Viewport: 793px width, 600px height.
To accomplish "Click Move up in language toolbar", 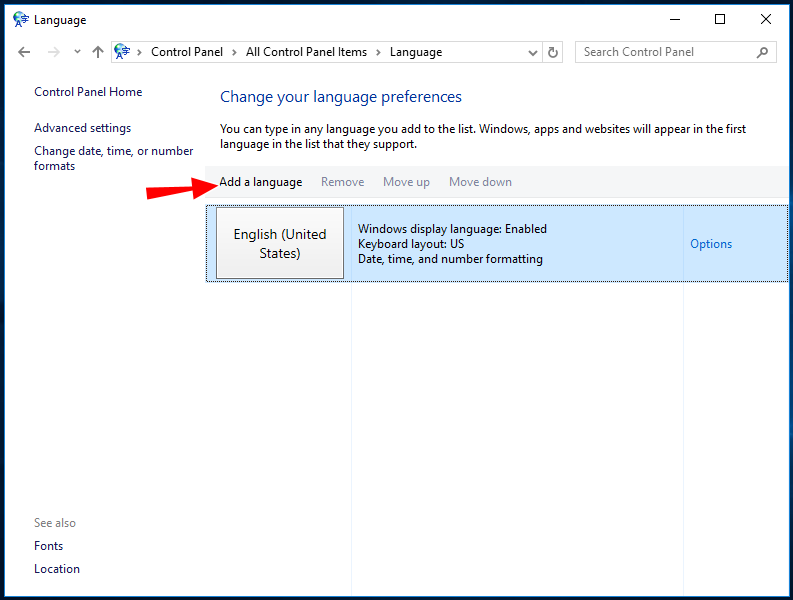I will tap(406, 182).
